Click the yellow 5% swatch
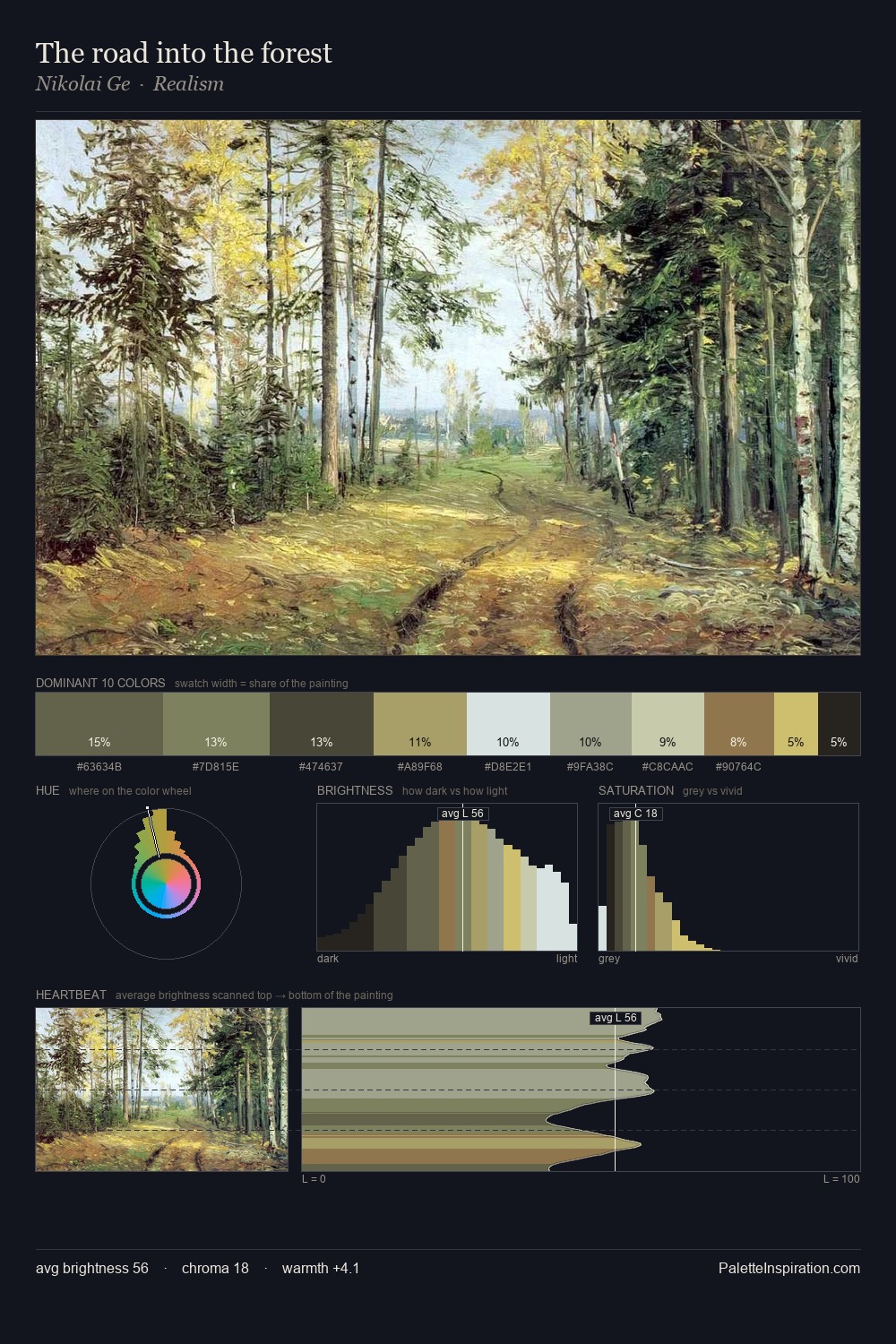 796,723
